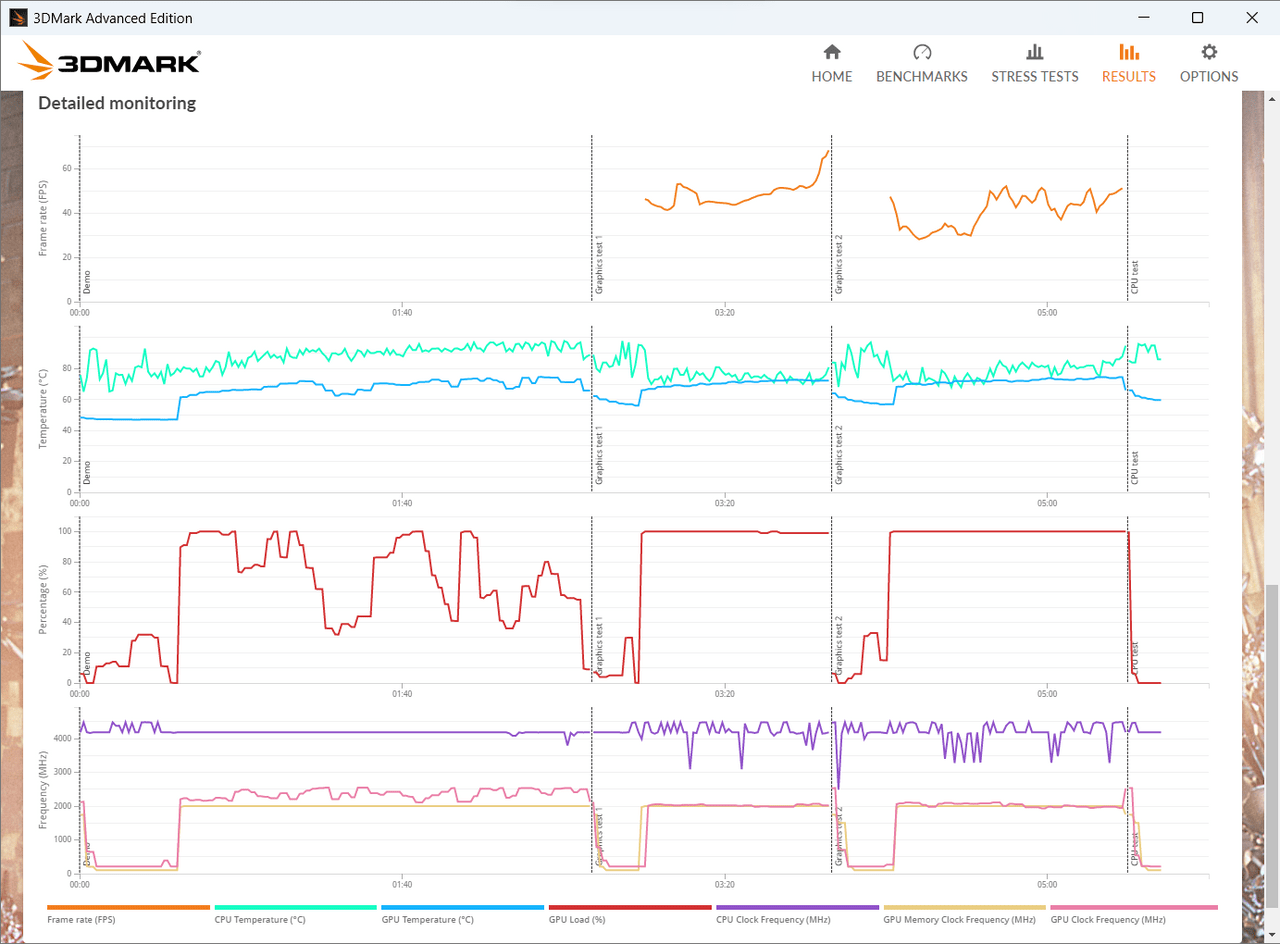Switch to the STRESS TESTS tab label

pos(1035,77)
